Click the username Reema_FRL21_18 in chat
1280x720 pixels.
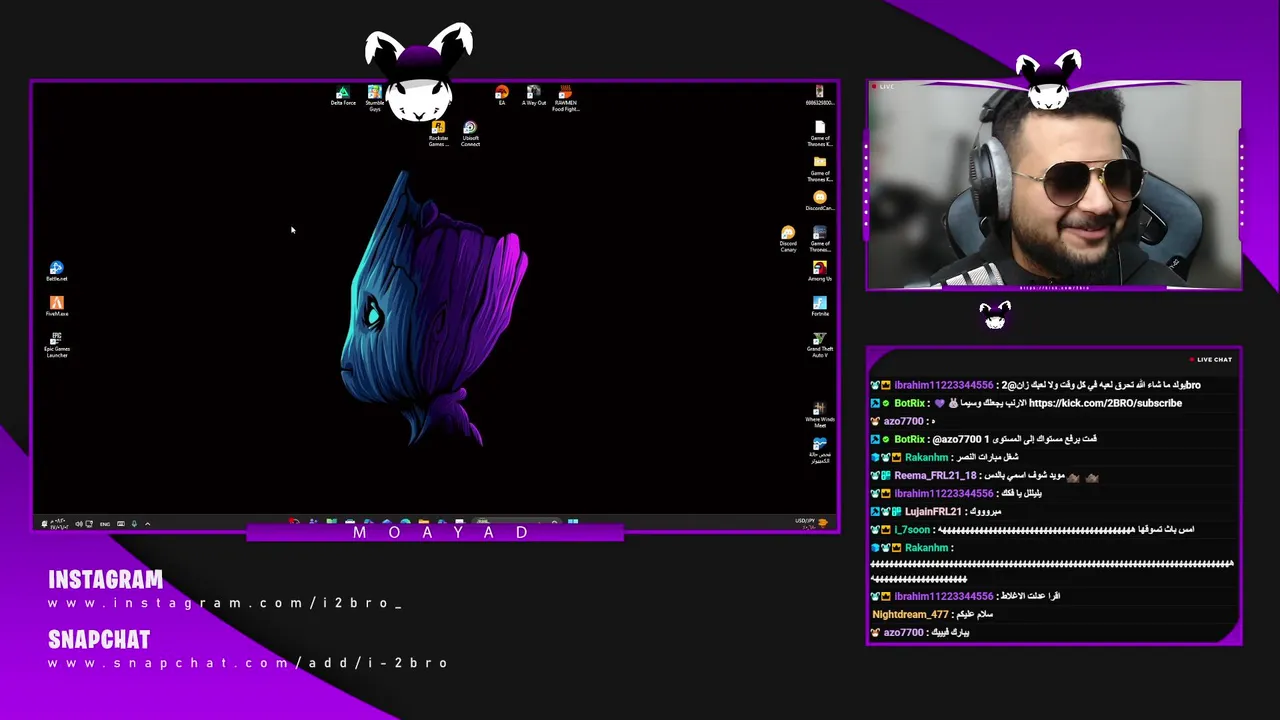pyautogui.click(x=934, y=476)
